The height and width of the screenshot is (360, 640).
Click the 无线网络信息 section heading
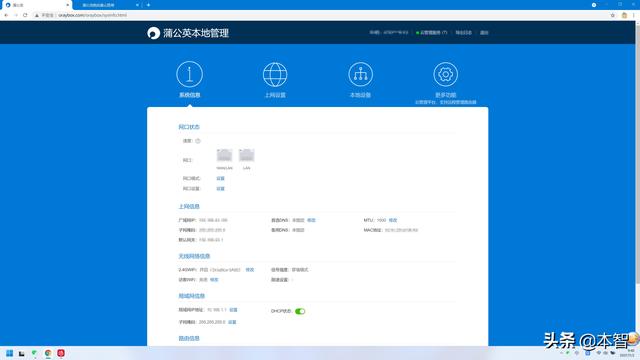coord(194,256)
